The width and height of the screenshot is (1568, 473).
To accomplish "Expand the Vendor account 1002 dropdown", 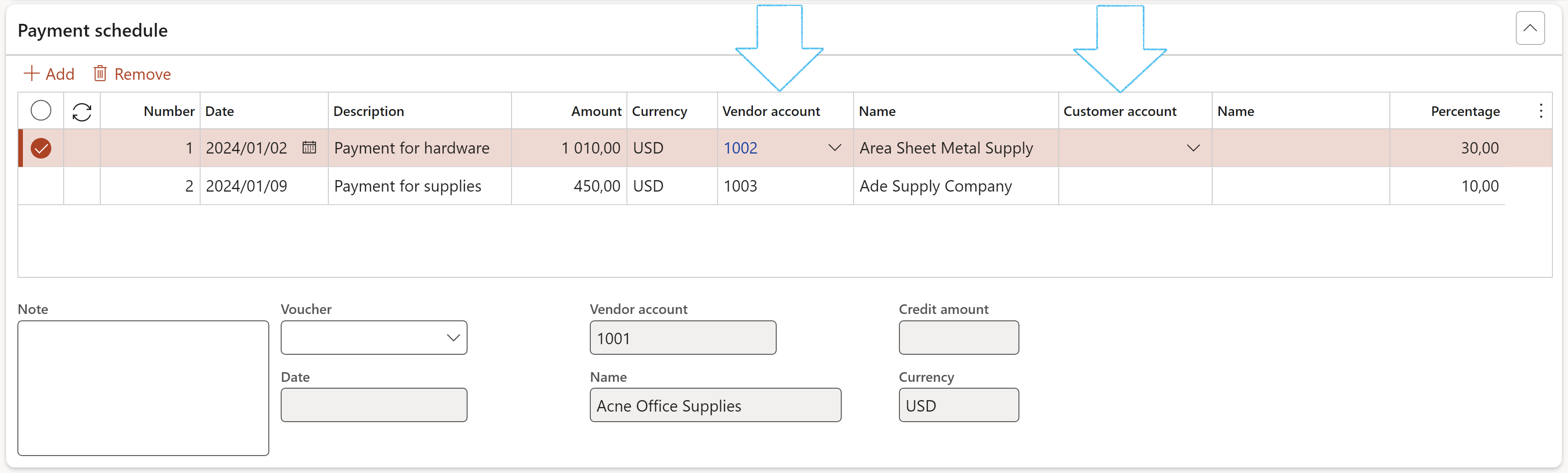I will coord(834,148).
